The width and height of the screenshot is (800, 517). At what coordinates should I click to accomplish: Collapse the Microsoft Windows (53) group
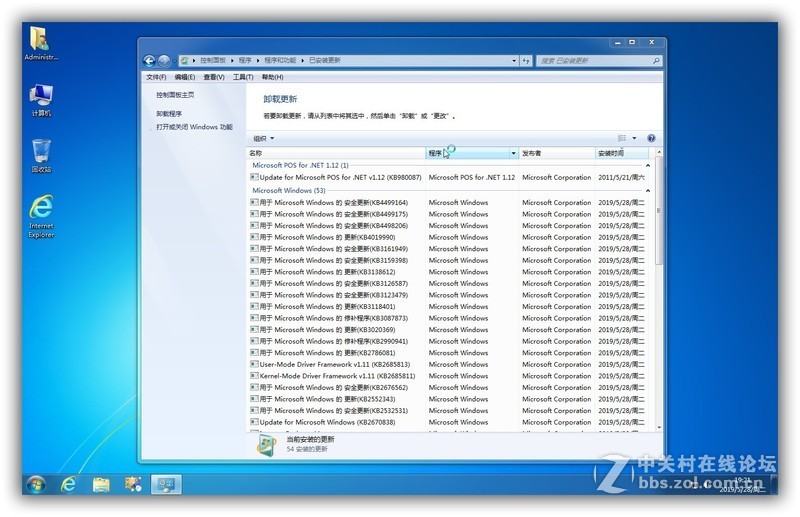[648, 190]
